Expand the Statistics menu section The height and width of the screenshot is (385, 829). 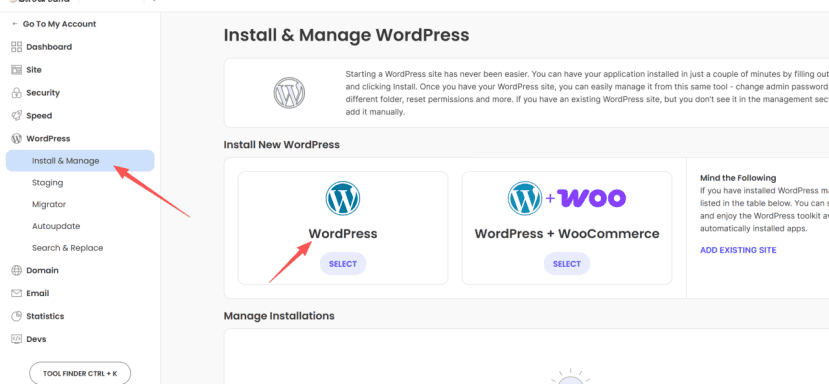(45, 316)
